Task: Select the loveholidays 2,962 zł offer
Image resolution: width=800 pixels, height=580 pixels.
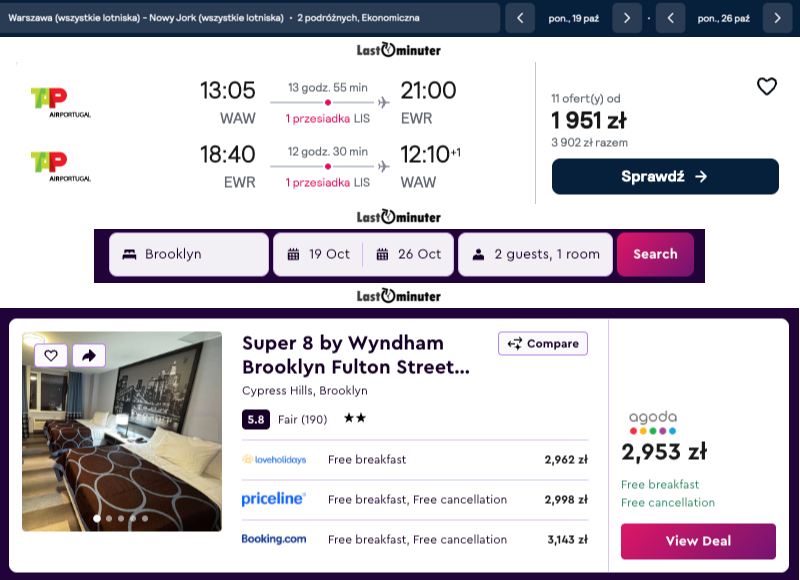Action: tap(415, 460)
